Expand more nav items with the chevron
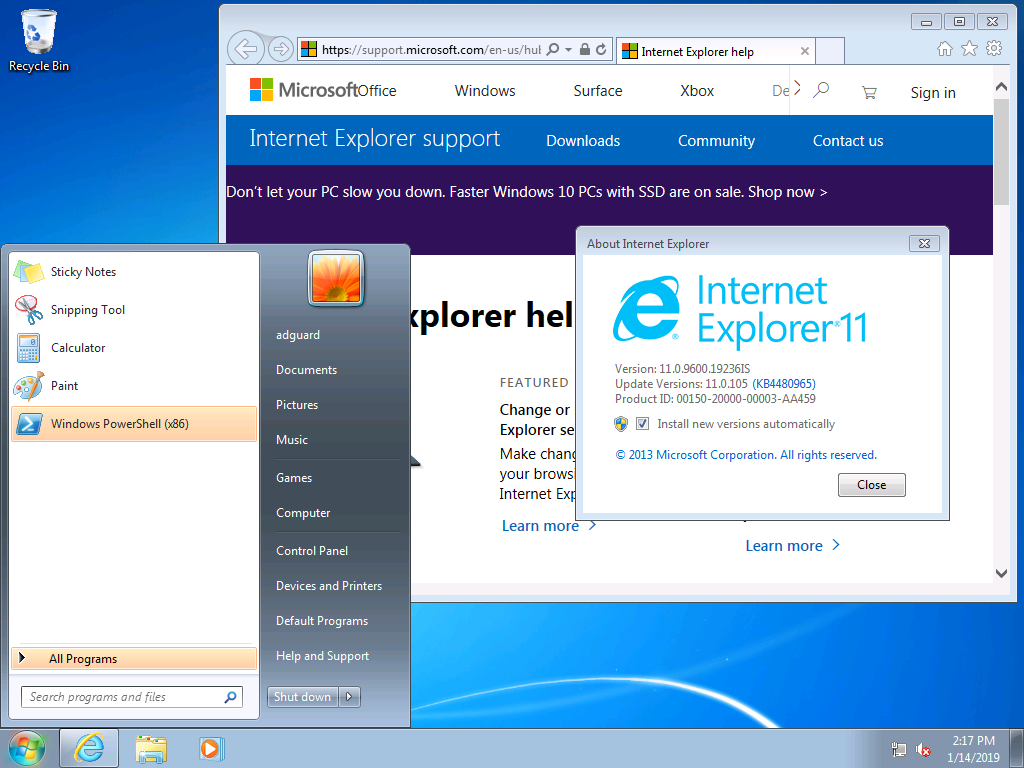This screenshot has width=1024, height=768. 797,90
